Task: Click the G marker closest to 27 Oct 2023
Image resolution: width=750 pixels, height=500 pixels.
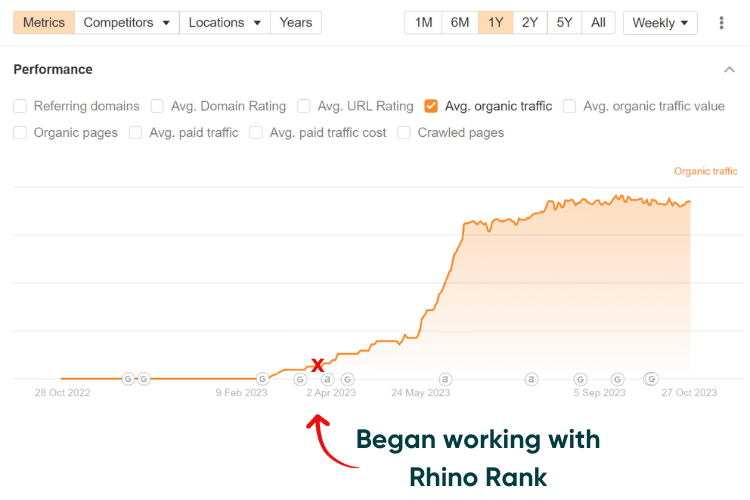Action: pyautogui.click(x=651, y=379)
